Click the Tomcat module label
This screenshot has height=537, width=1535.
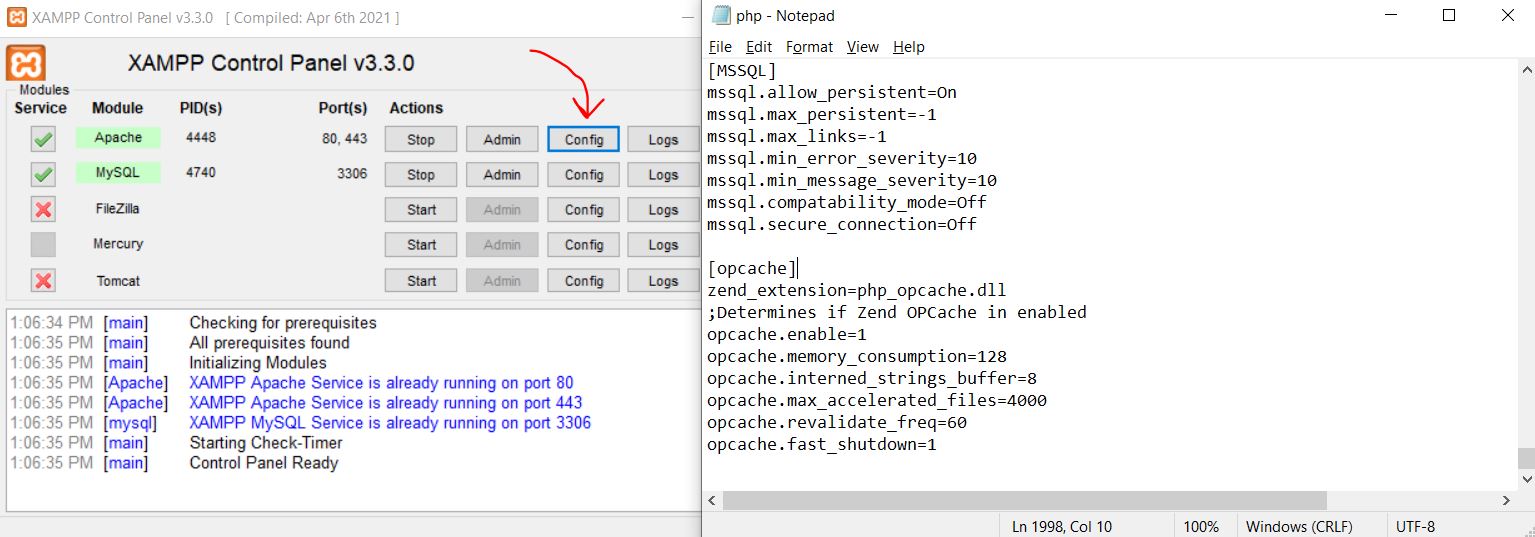118,280
